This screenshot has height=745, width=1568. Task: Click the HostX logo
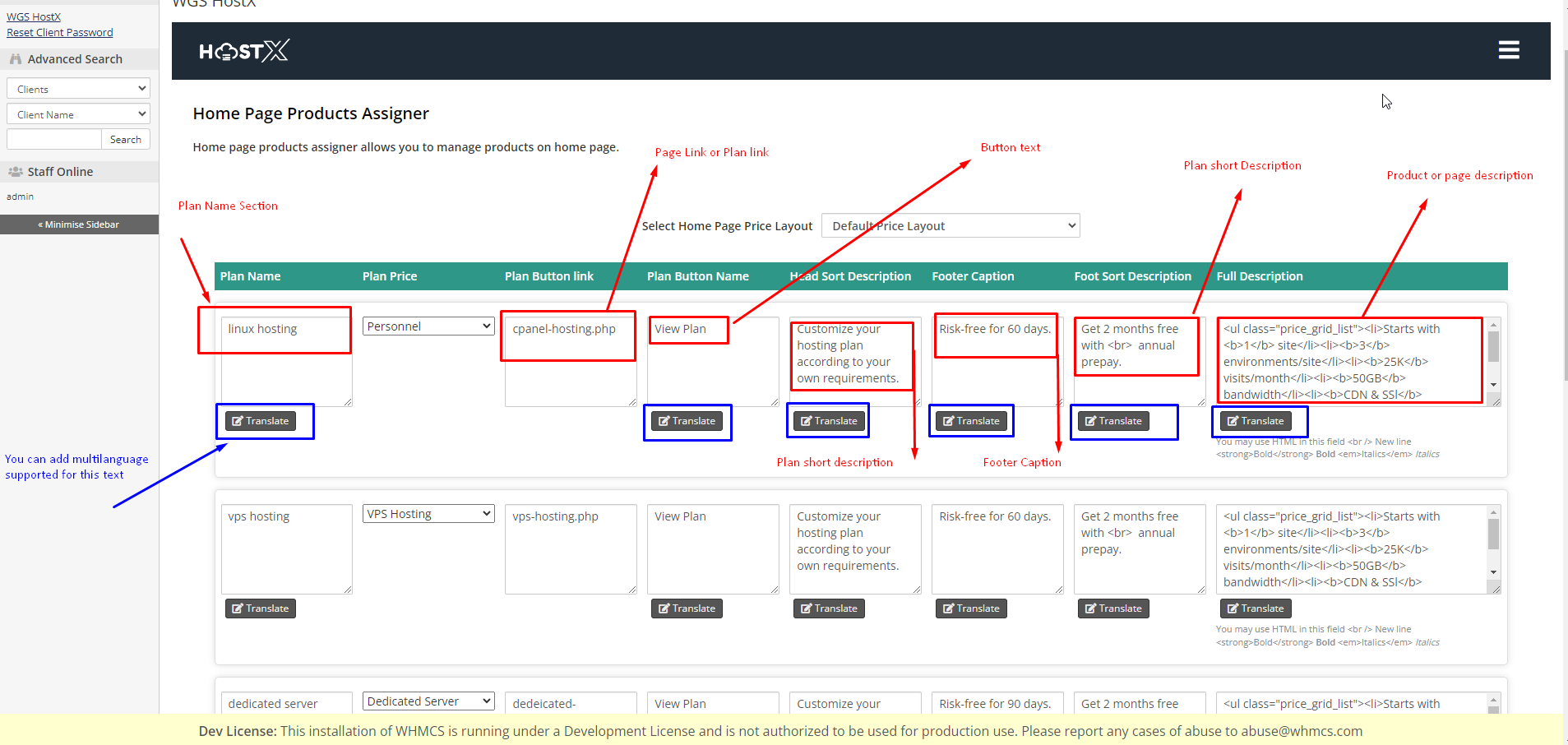tap(243, 51)
